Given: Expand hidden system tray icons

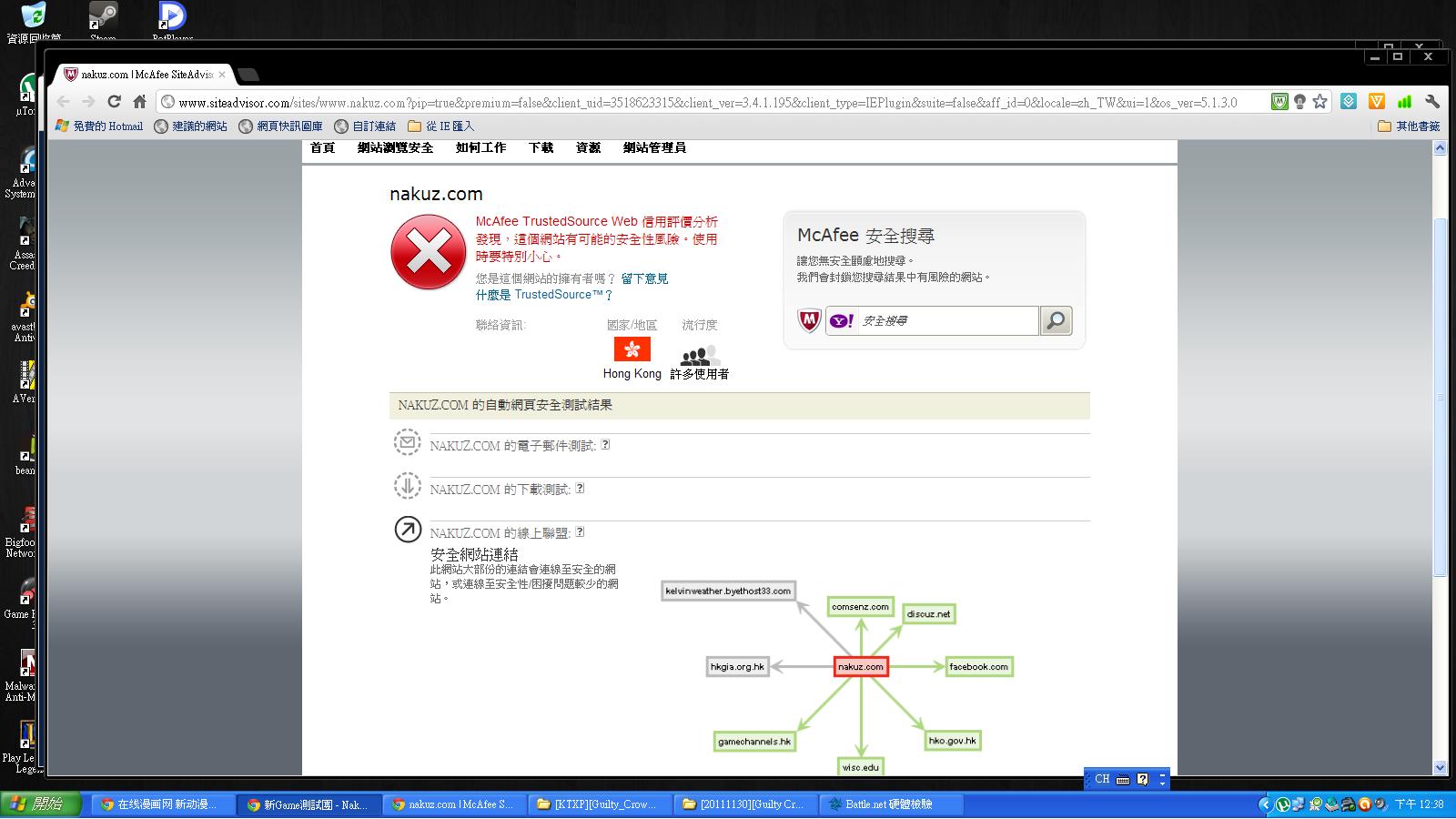Looking at the screenshot, I should point(1264,804).
